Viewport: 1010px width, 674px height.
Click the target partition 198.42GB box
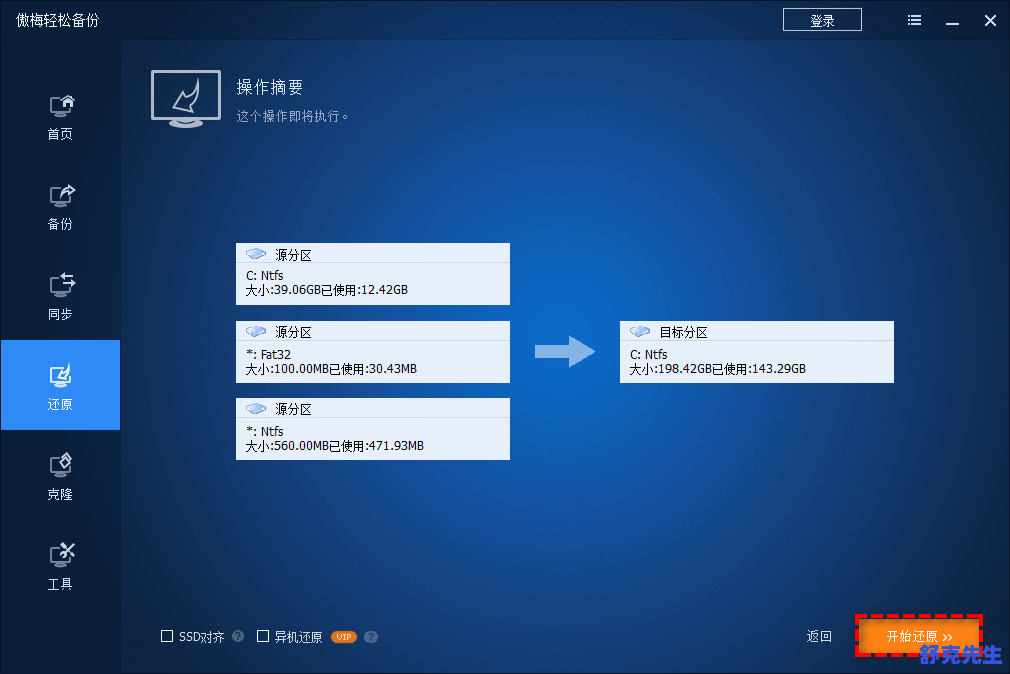[756, 352]
